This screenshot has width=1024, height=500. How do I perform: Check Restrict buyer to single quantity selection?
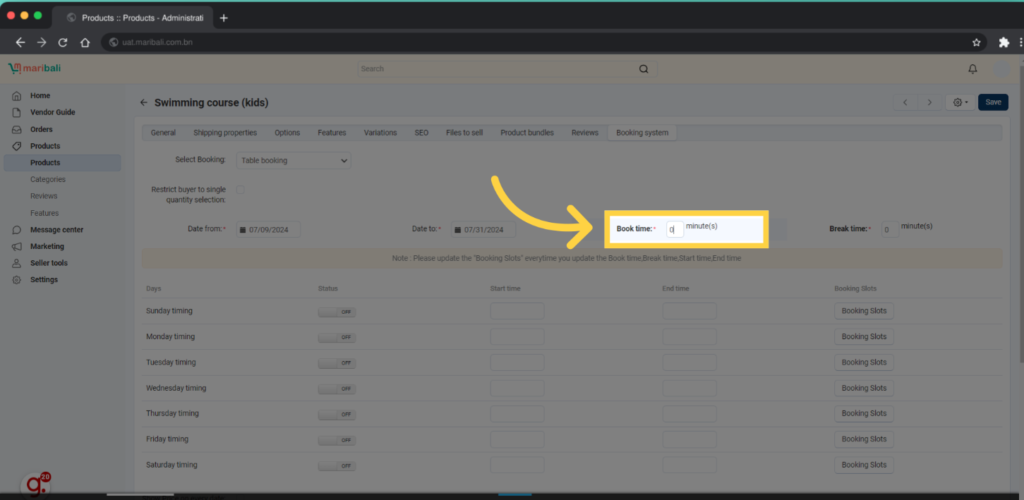coord(240,190)
